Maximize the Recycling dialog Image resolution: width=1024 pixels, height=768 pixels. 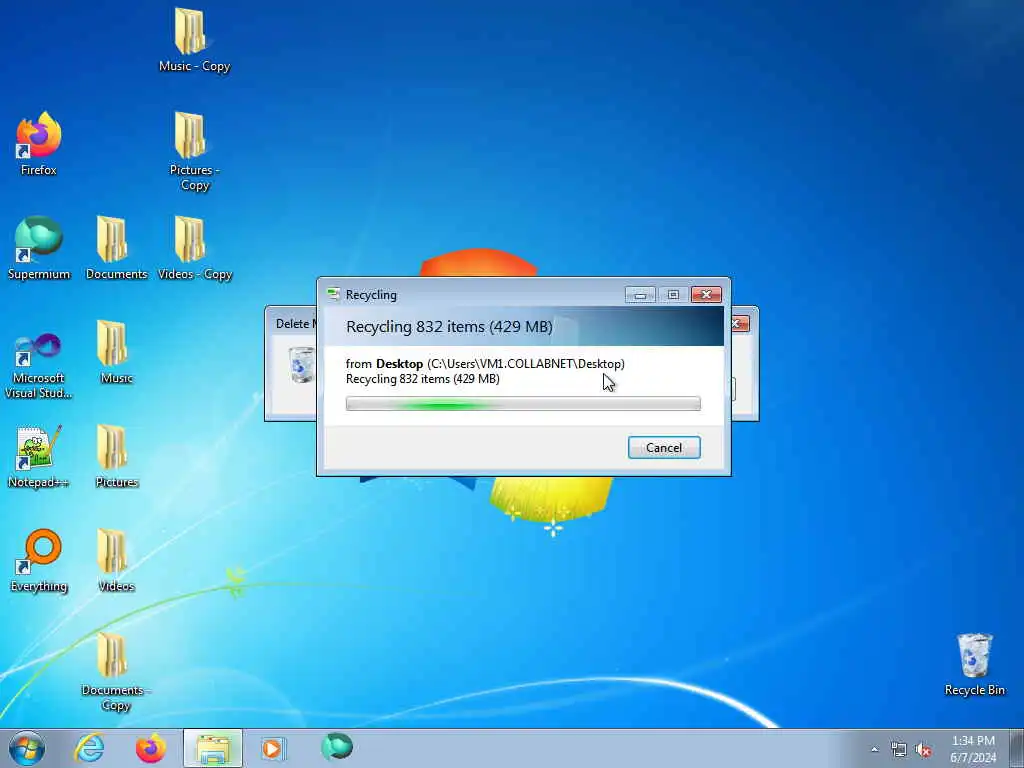(x=673, y=295)
